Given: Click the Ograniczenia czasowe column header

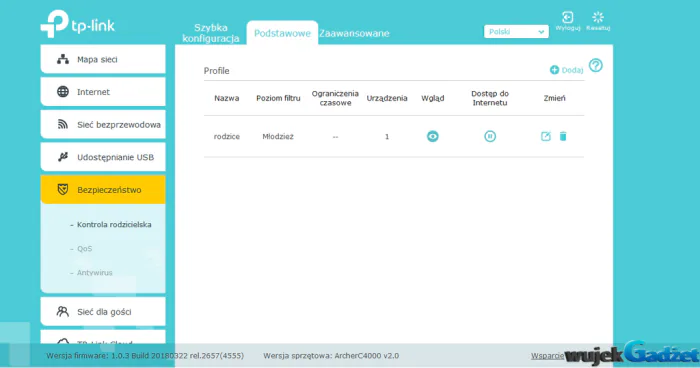Looking at the screenshot, I should point(335,98).
